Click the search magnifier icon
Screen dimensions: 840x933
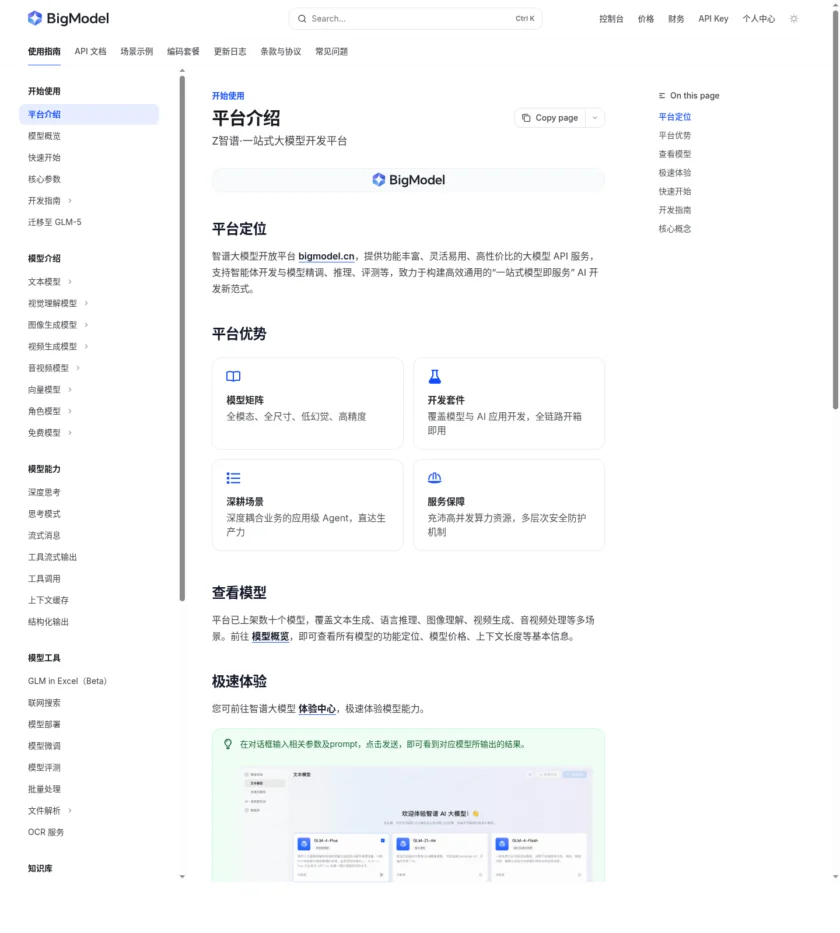tap(301, 18)
